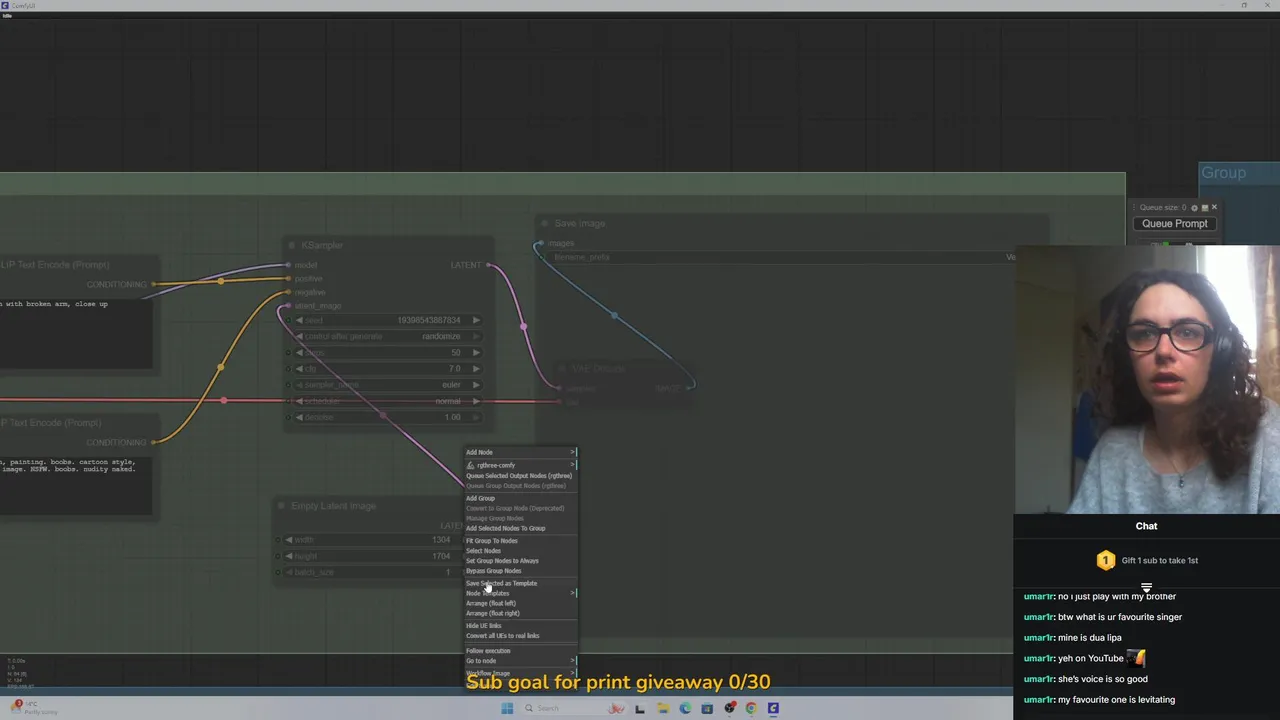Screen dimensions: 1280x720
Task: Choose Arrange (float right)
Action: click(521, 613)
